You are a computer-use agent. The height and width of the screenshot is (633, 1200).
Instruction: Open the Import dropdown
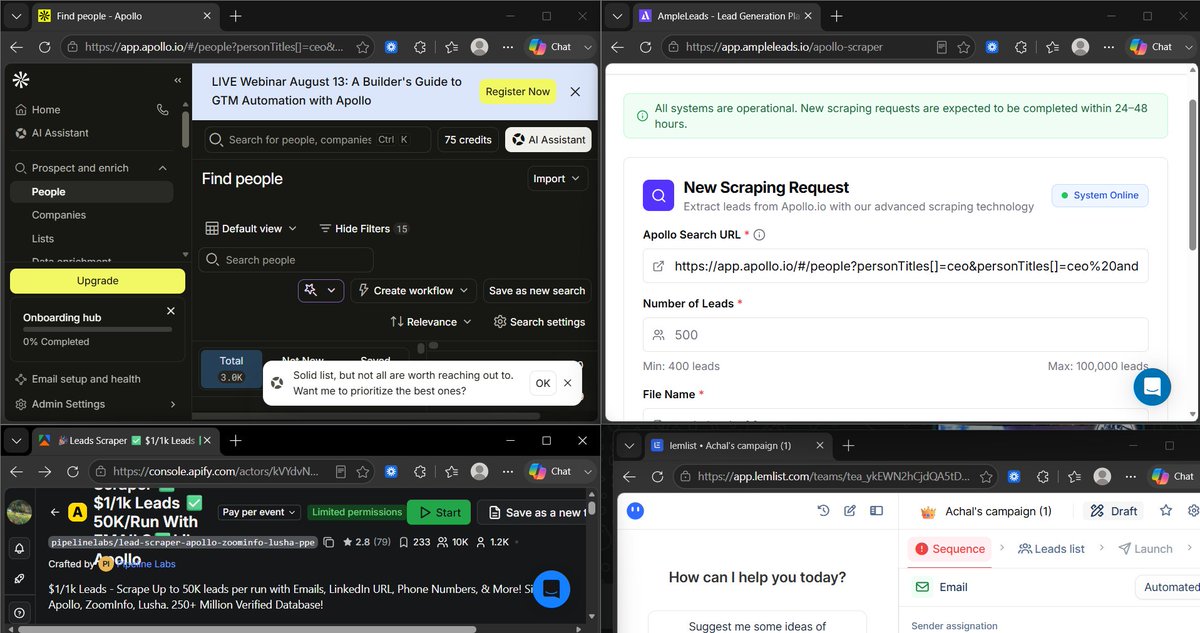(558, 179)
